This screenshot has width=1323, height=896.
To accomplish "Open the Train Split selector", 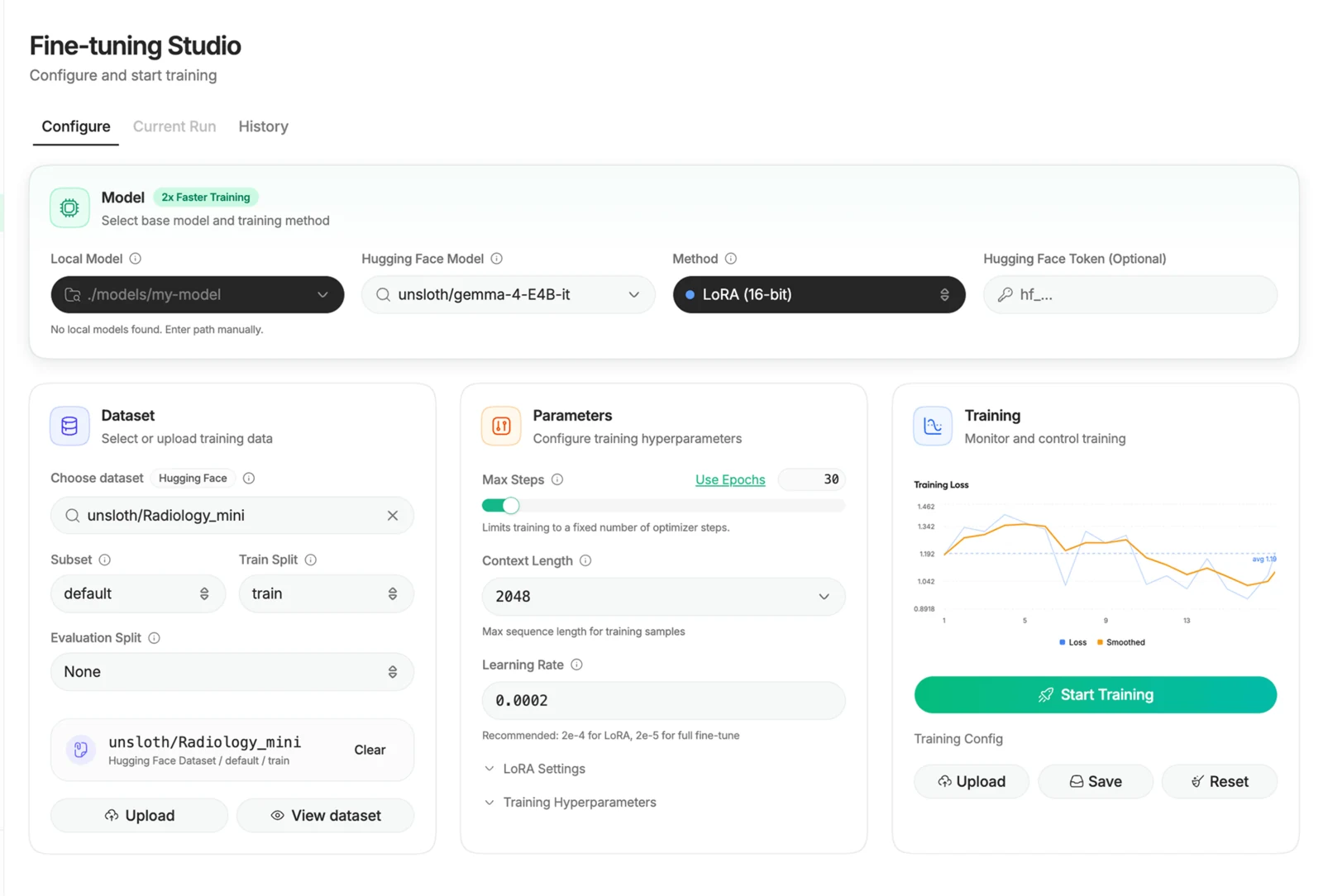I will (327, 593).
